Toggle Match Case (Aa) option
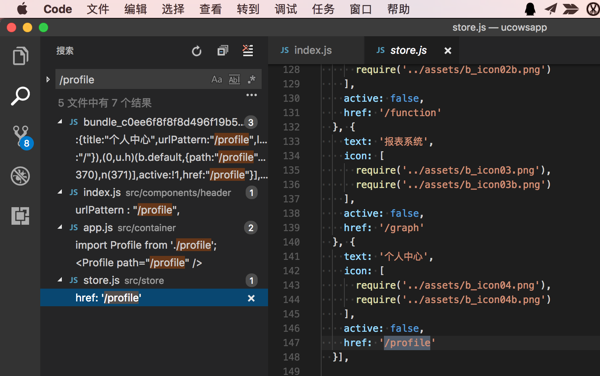 [x=217, y=80]
